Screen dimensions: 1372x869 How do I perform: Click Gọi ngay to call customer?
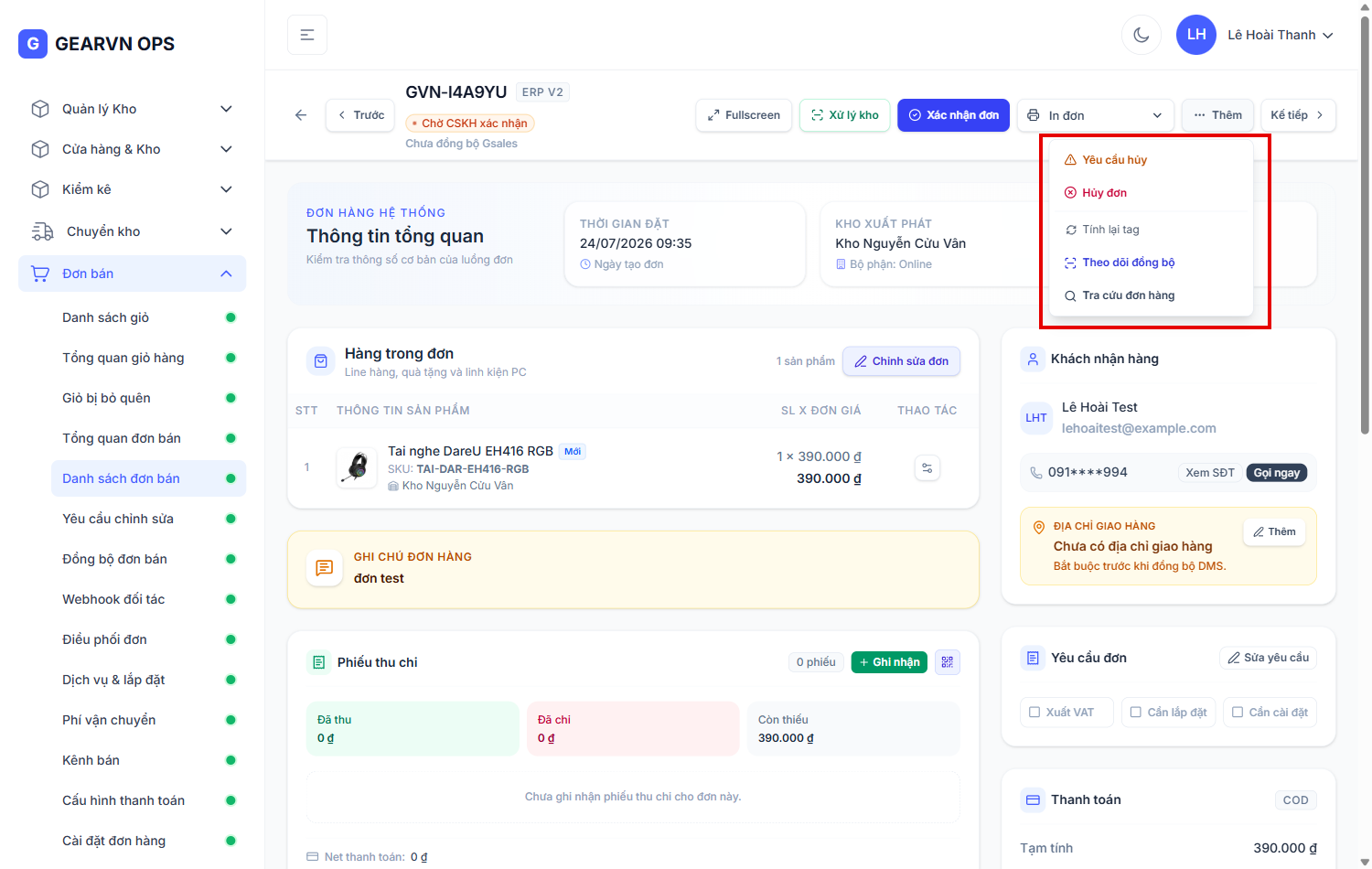click(1276, 473)
